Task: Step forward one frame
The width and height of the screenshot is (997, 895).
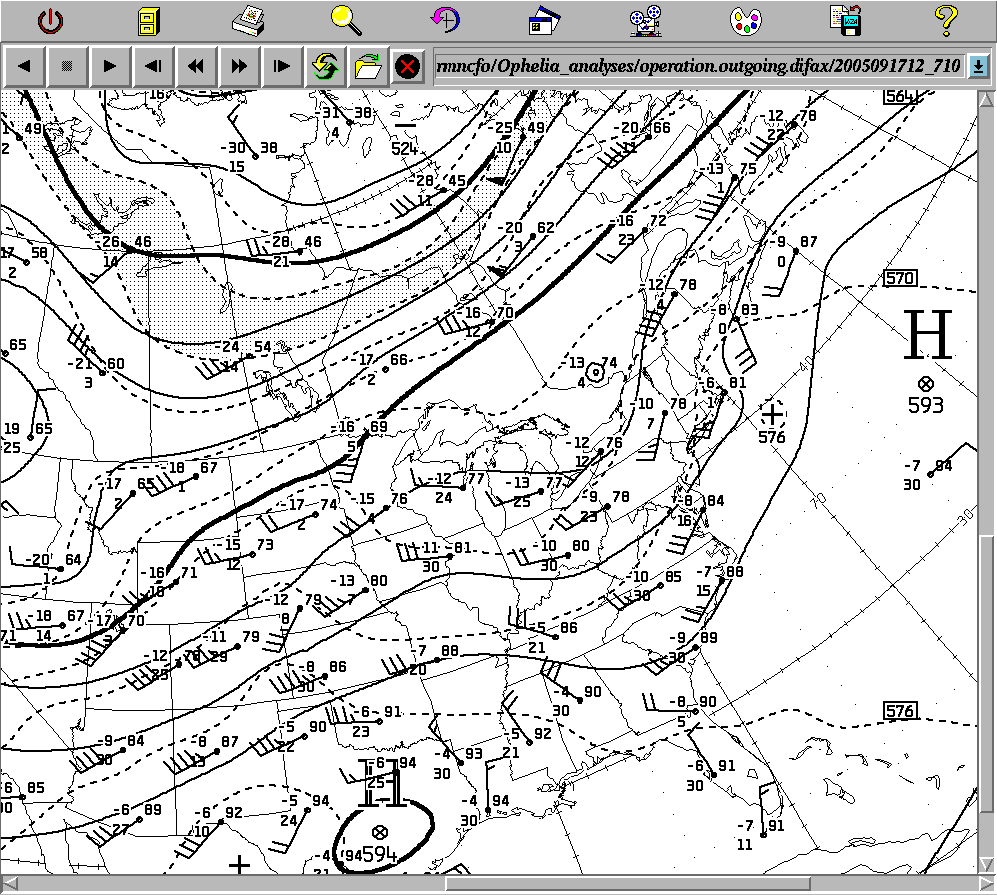Action: pos(282,67)
